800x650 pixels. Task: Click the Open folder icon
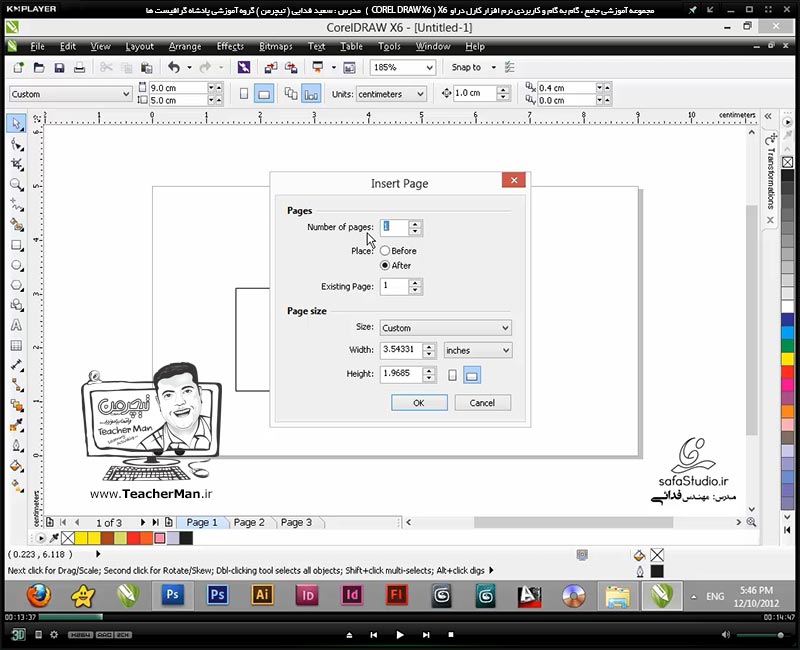click(x=39, y=67)
